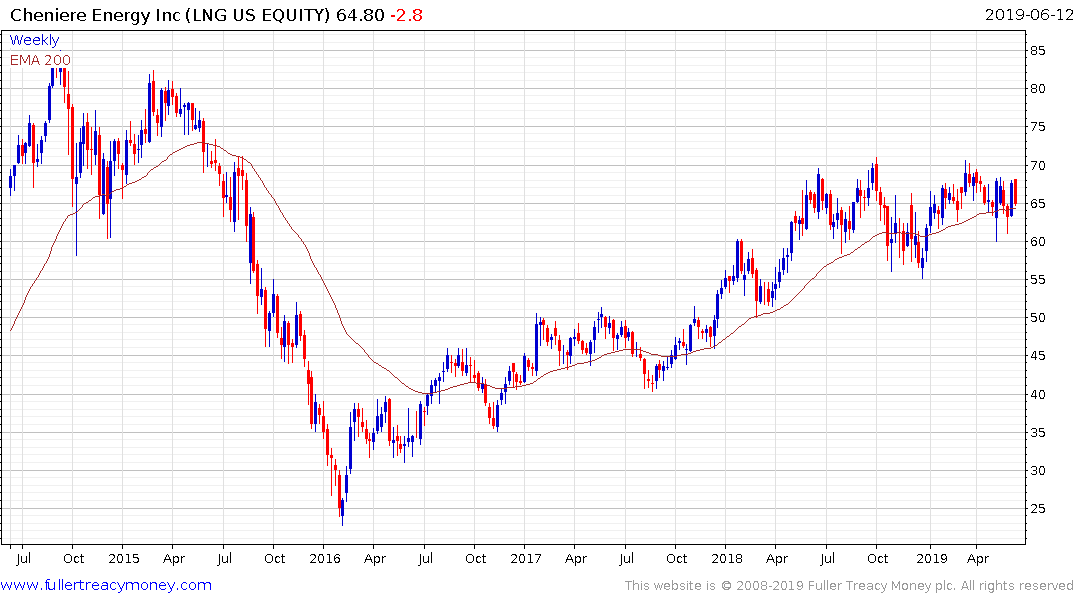Viewport: 1075px width, 600px height.
Task: Click the 40 price axis label
Action: [1037, 394]
